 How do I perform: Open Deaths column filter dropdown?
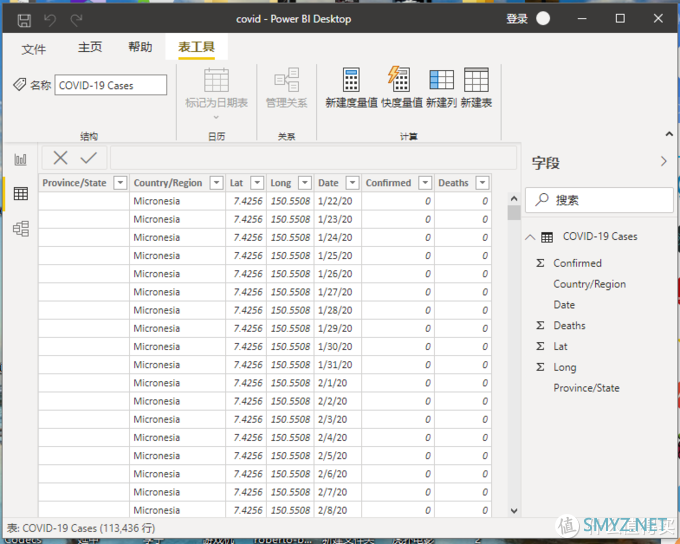tap(482, 183)
